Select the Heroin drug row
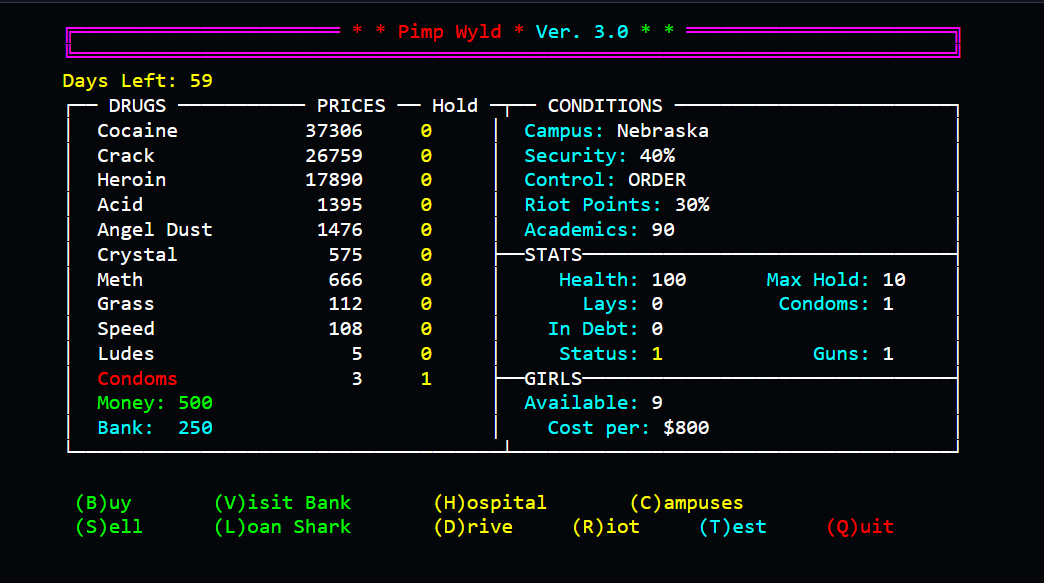This screenshot has width=1044, height=583. click(x=264, y=180)
